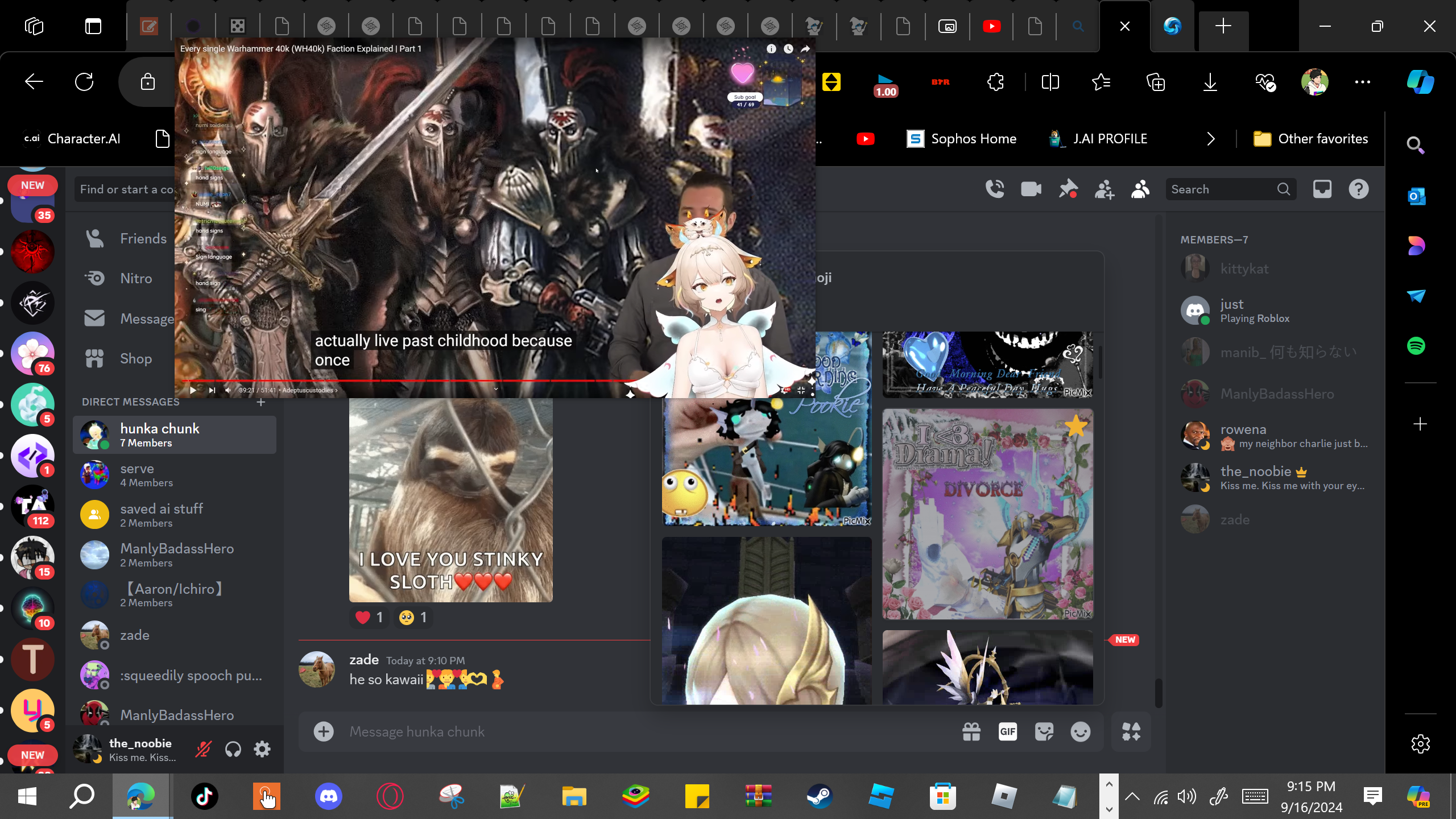Open the GIF picker button
The height and width of the screenshot is (819, 1456).
1008,732
